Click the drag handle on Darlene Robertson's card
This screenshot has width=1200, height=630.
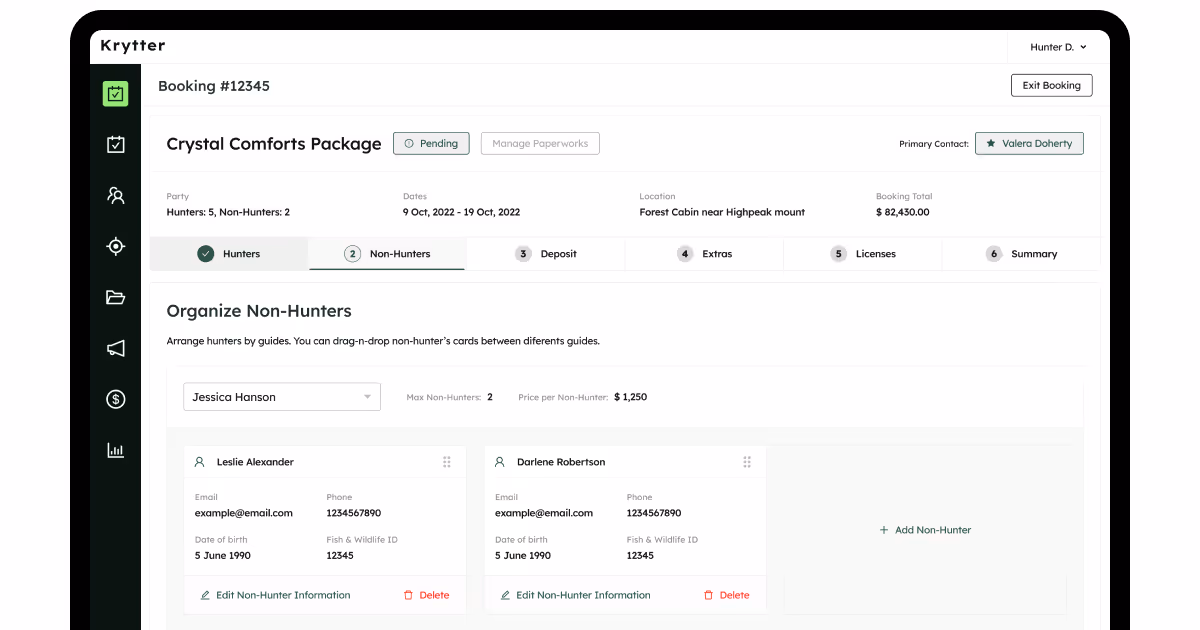pos(747,461)
